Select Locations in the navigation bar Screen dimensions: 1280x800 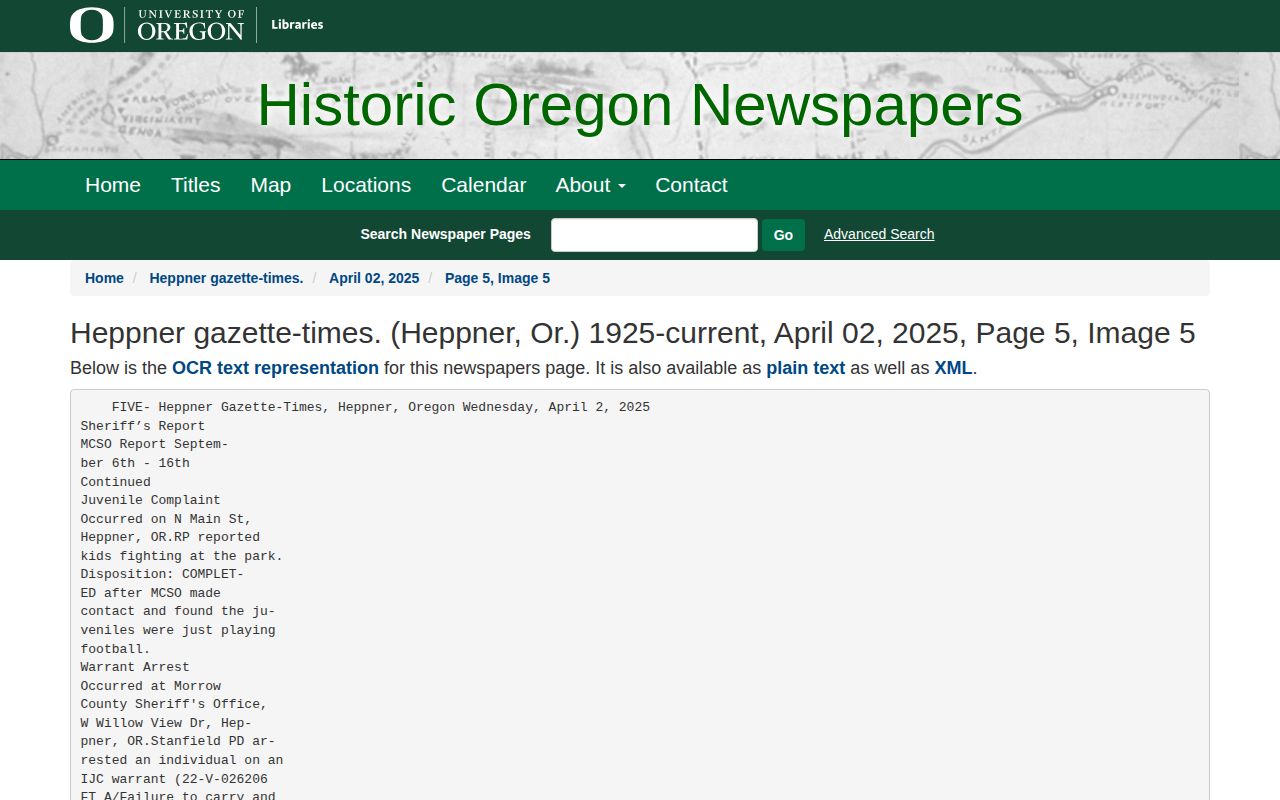point(366,185)
